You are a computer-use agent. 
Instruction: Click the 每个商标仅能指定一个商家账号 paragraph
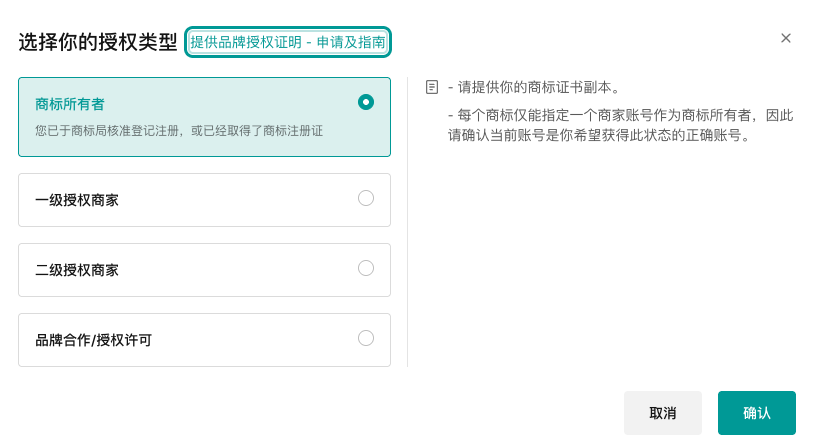coord(620,125)
